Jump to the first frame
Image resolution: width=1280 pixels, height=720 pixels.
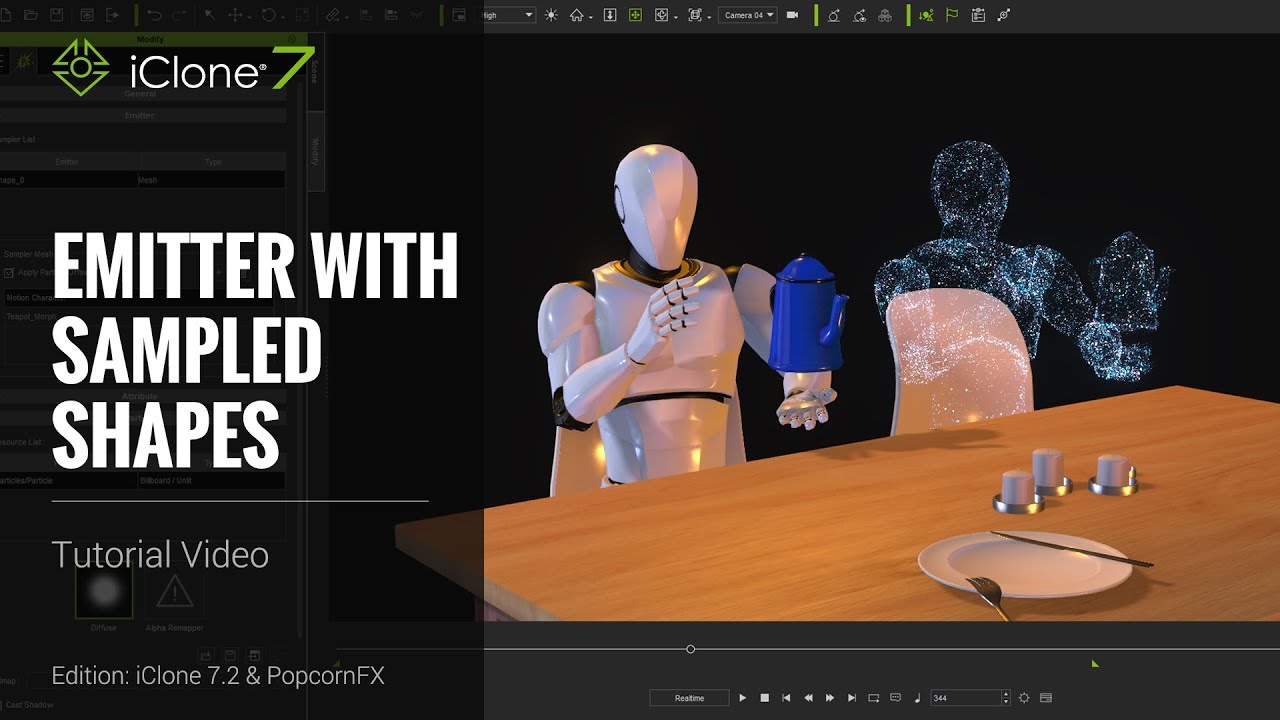[786, 698]
